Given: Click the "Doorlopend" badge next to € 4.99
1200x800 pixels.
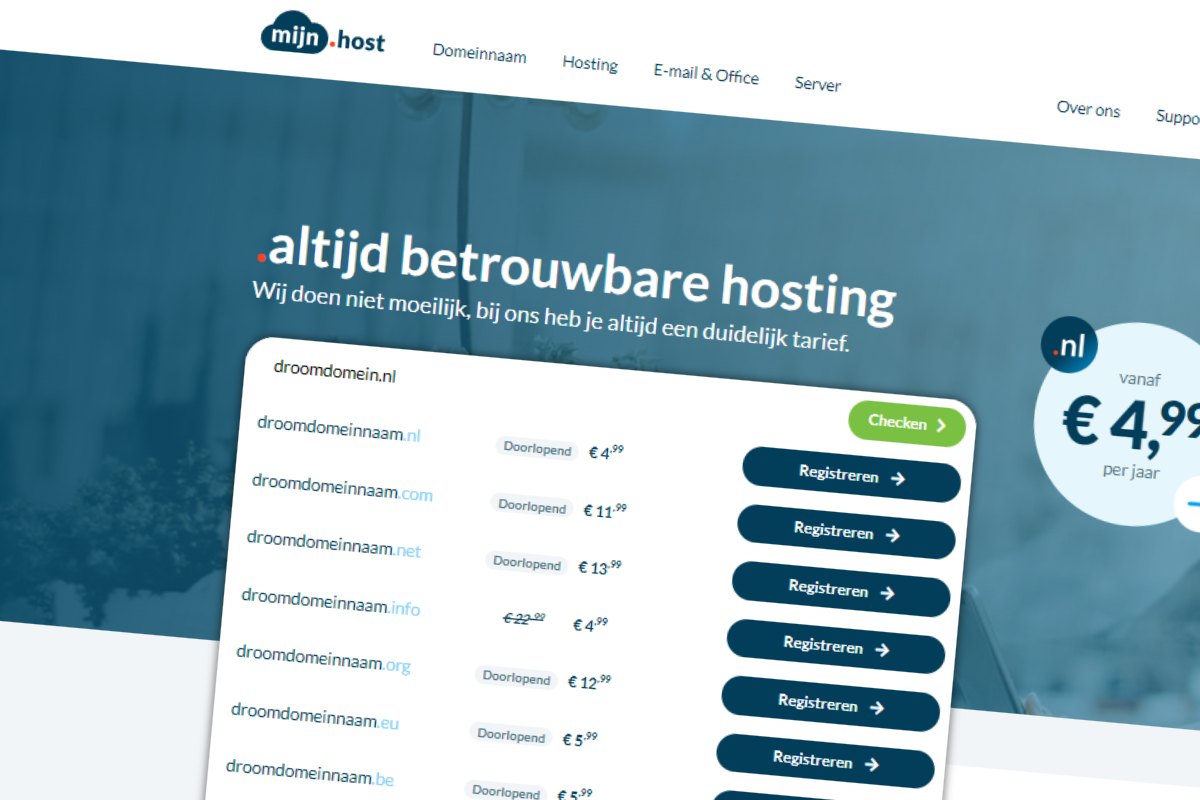Looking at the screenshot, I should tap(536, 449).
